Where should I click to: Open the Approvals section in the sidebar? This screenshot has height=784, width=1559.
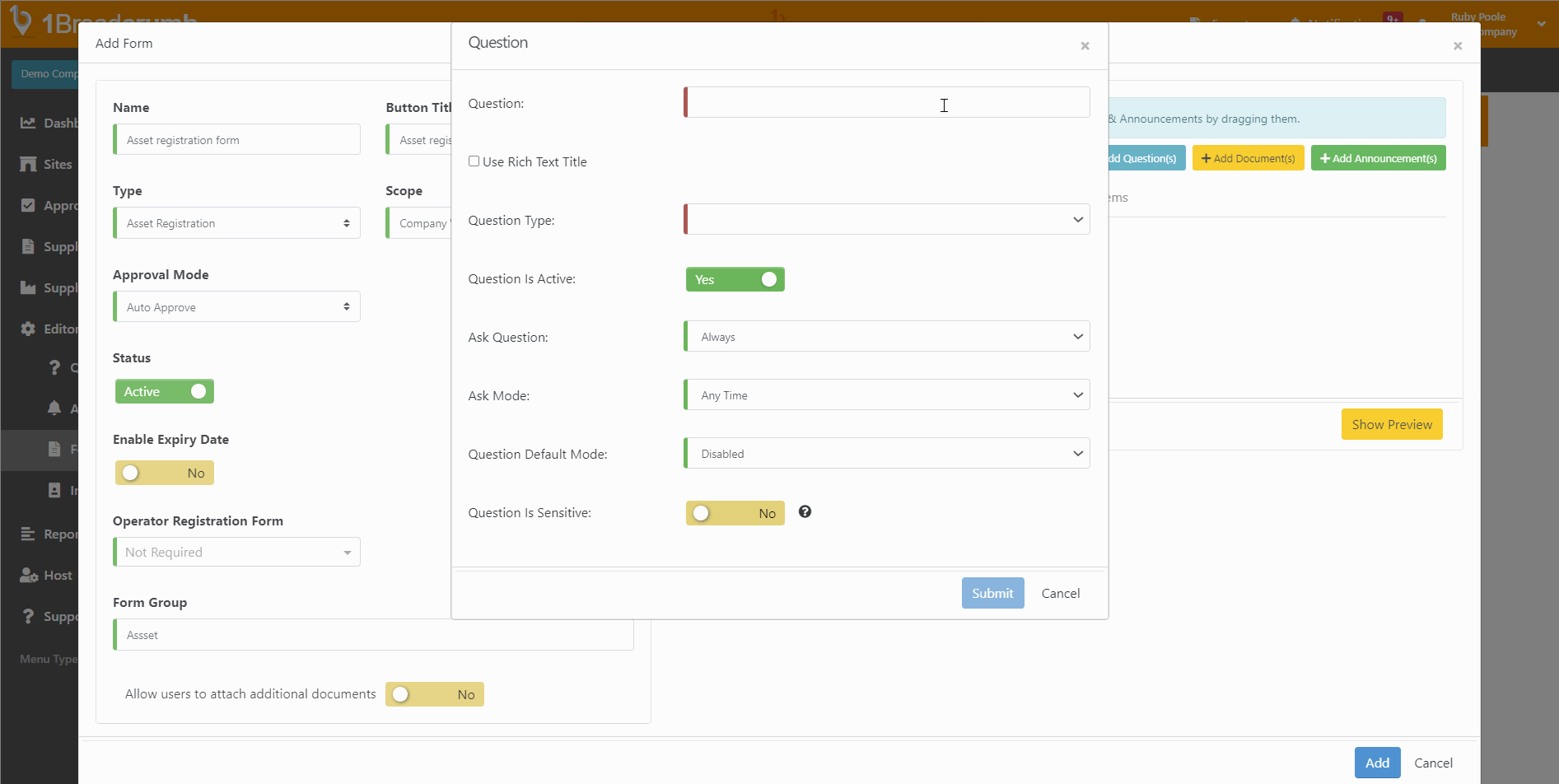tap(29, 205)
